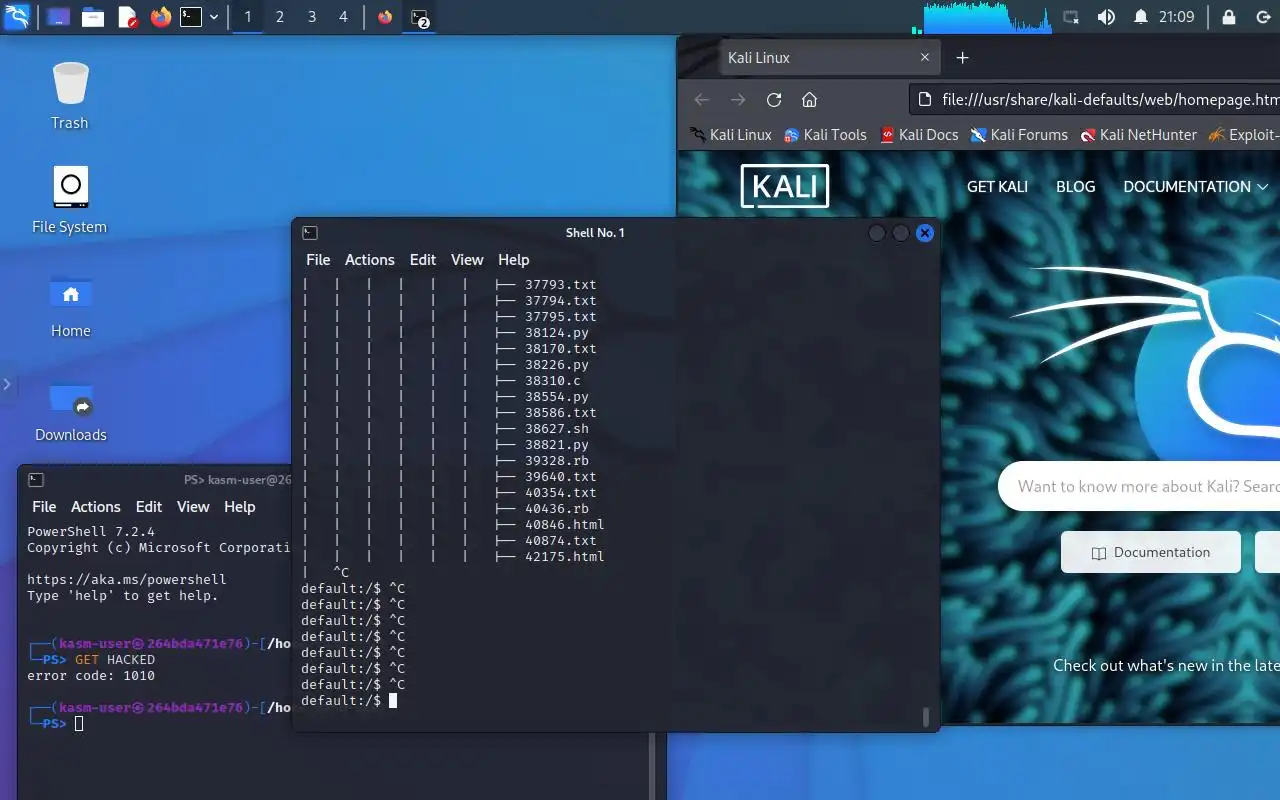Open the file manager panel launcher

(93, 17)
